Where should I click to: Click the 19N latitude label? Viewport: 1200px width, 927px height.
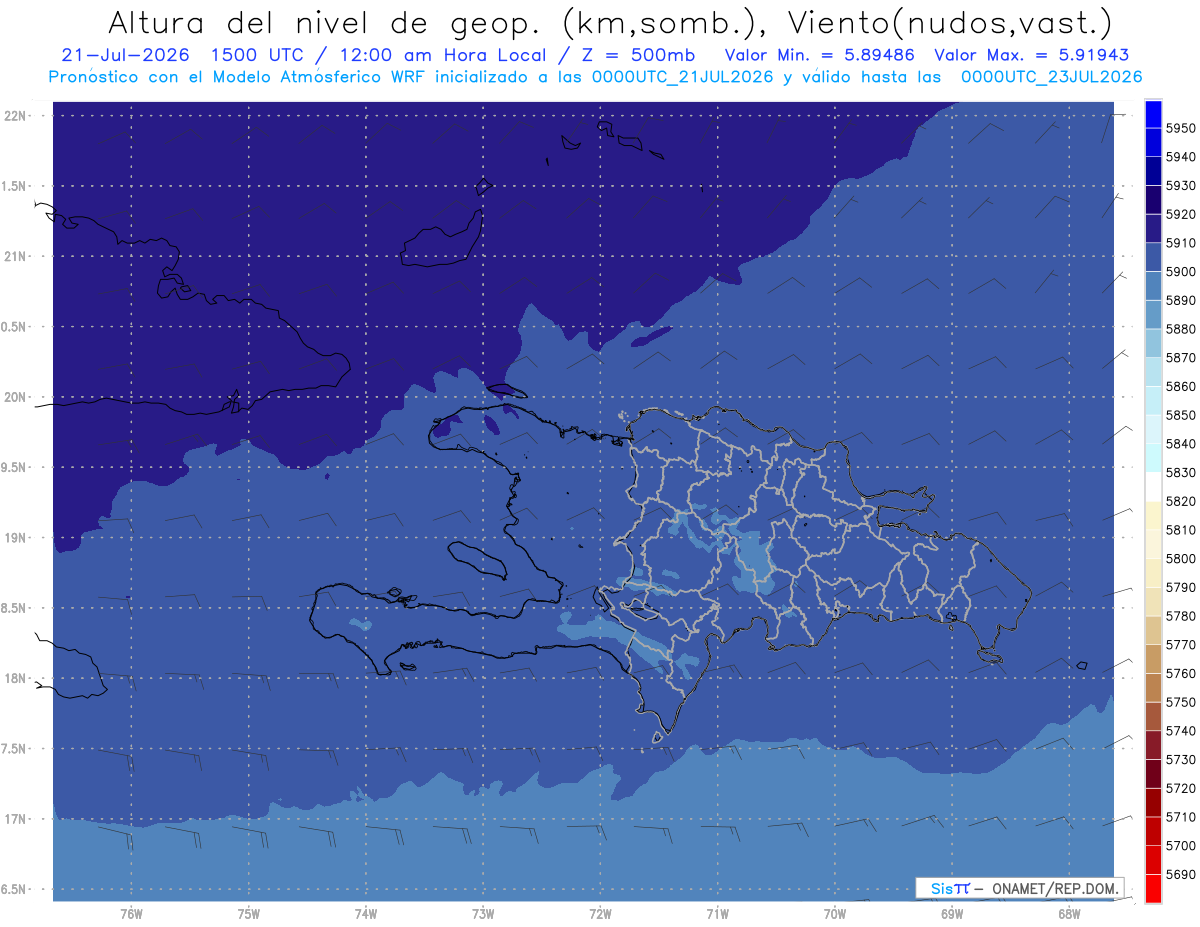point(16,538)
